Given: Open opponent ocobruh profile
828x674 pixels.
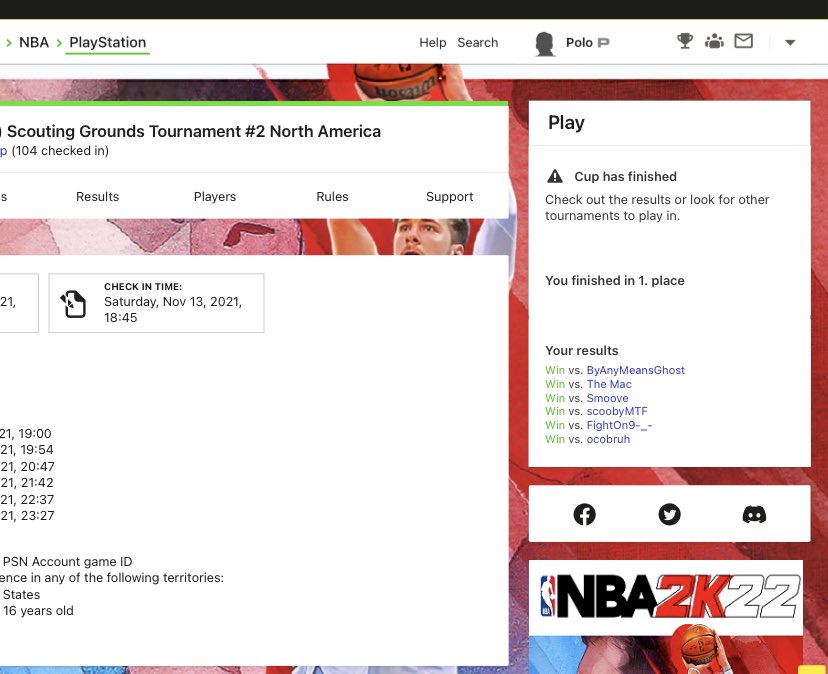Looking at the screenshot, I should (x=608, y=439).
